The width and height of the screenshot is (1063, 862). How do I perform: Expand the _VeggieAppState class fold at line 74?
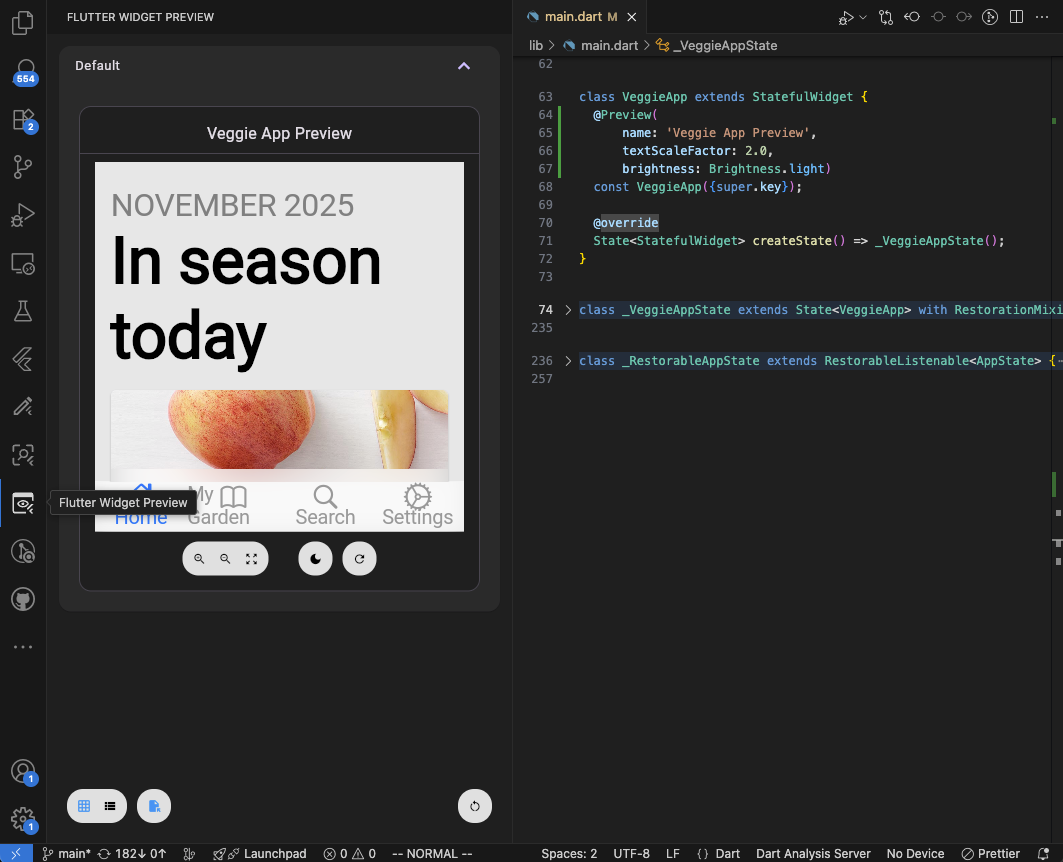pos(566,310)
